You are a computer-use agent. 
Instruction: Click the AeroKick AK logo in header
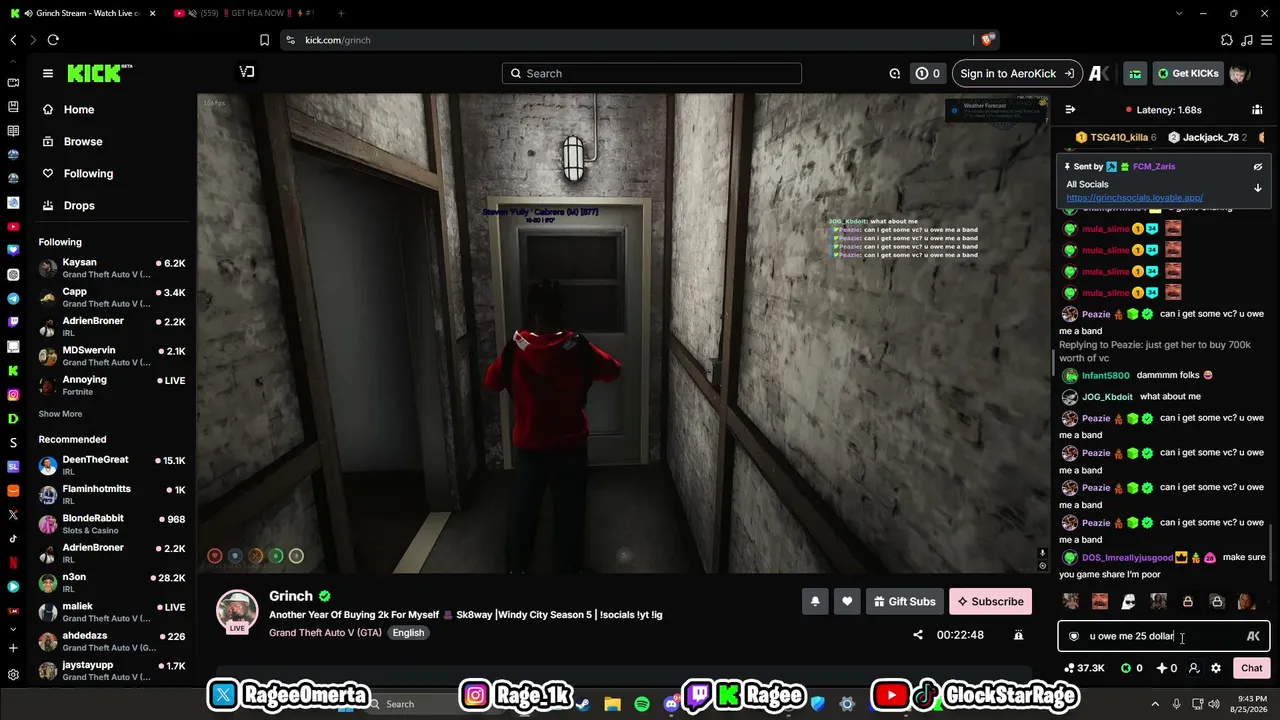tap(1099, 73)
